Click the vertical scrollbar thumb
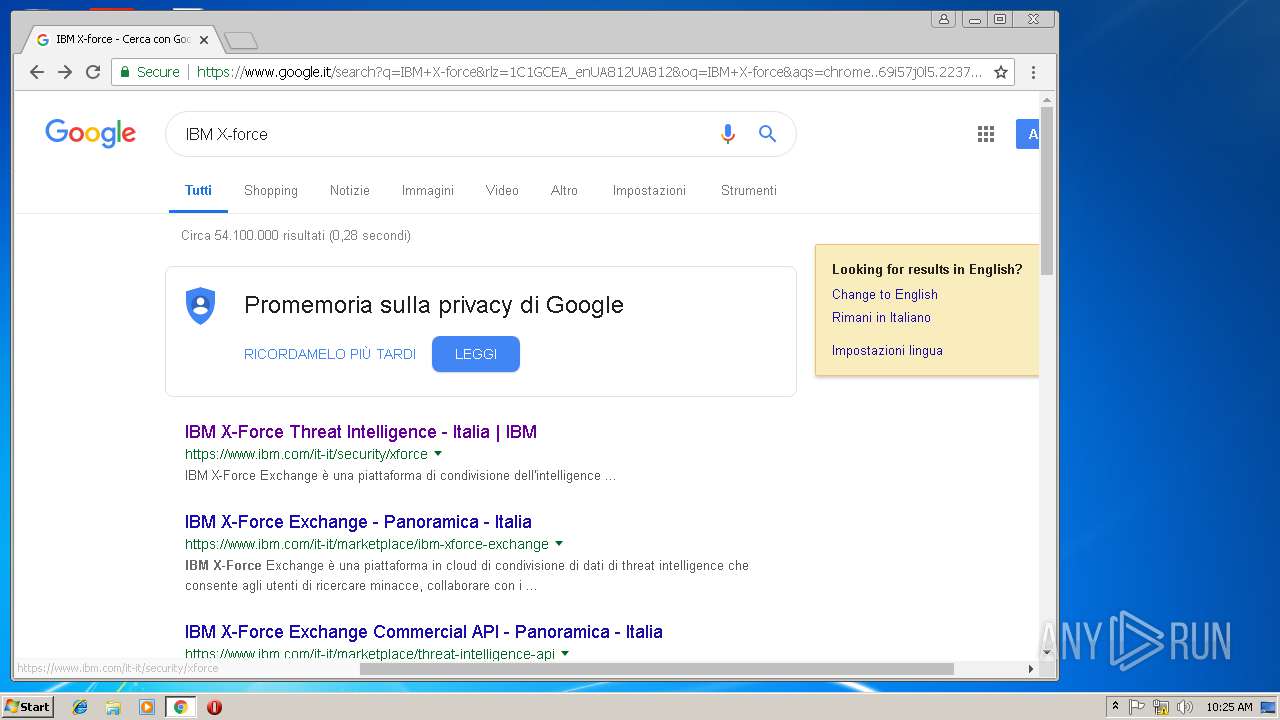 [1047, 190]
